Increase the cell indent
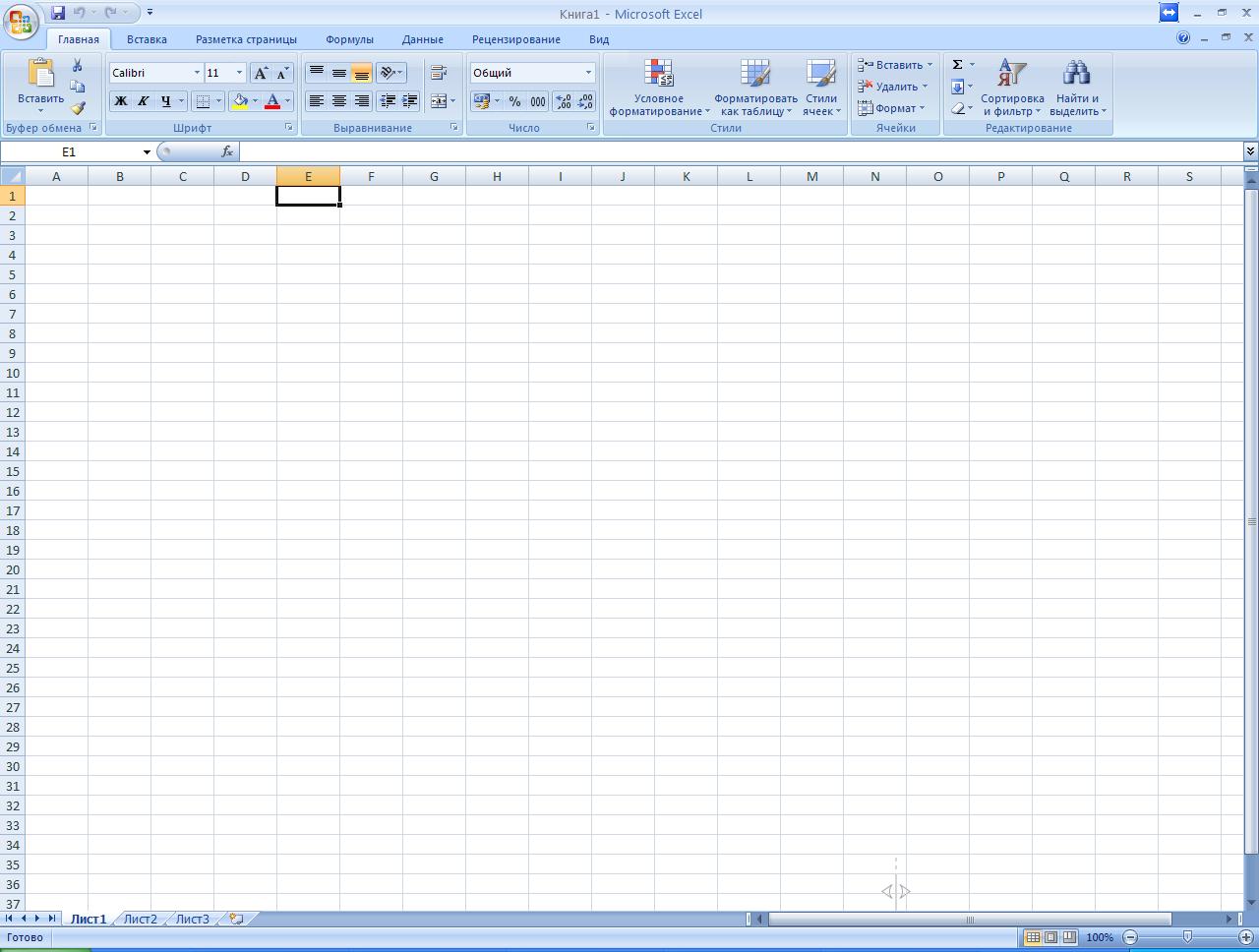 point(410,101)
